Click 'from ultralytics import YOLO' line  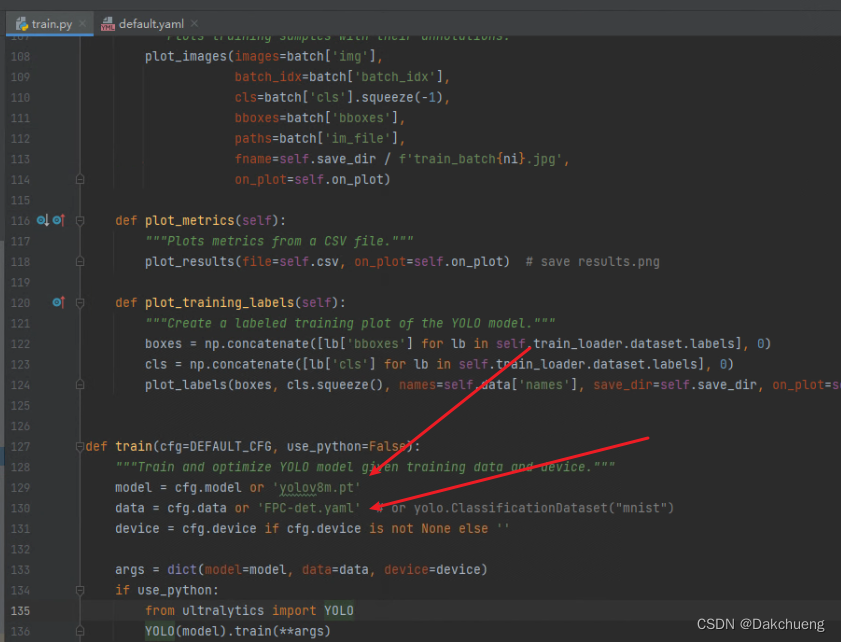(x=249, y=610)
